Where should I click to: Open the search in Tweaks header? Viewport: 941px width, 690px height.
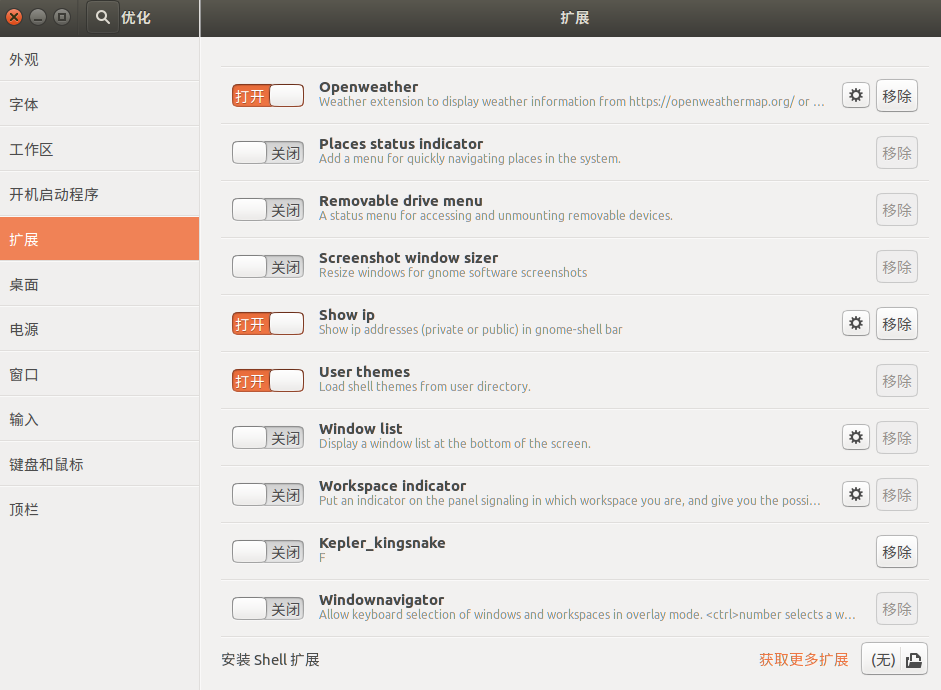point(103,17)
